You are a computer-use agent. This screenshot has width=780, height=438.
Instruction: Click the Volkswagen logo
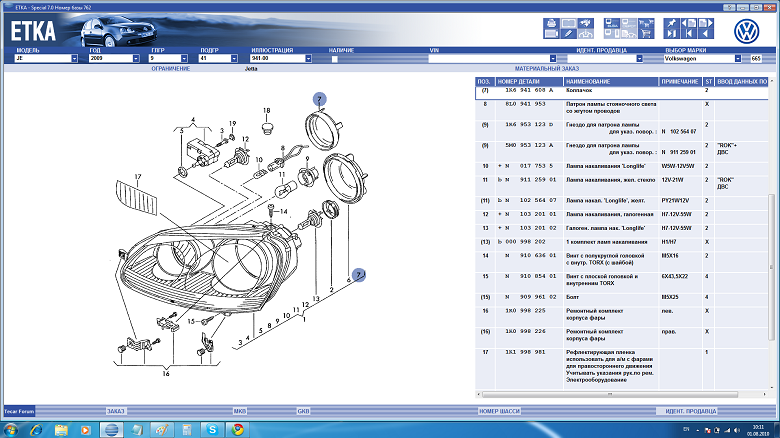point(747,31)
